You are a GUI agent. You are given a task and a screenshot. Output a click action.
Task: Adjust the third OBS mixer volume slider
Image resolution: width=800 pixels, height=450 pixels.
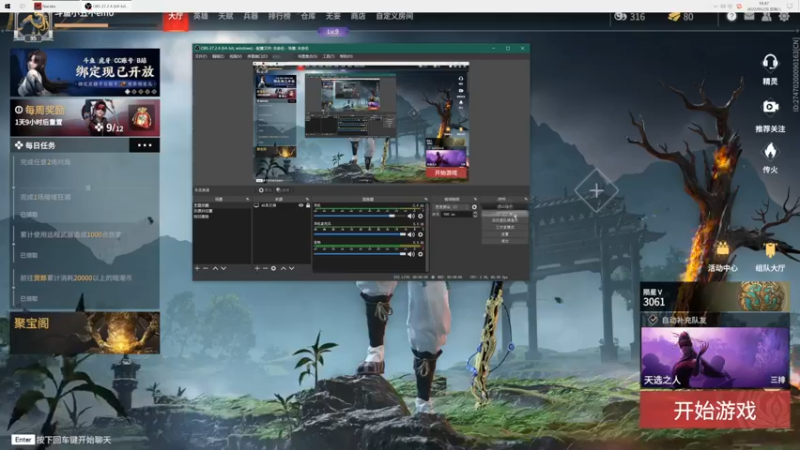tap(360, 254)
